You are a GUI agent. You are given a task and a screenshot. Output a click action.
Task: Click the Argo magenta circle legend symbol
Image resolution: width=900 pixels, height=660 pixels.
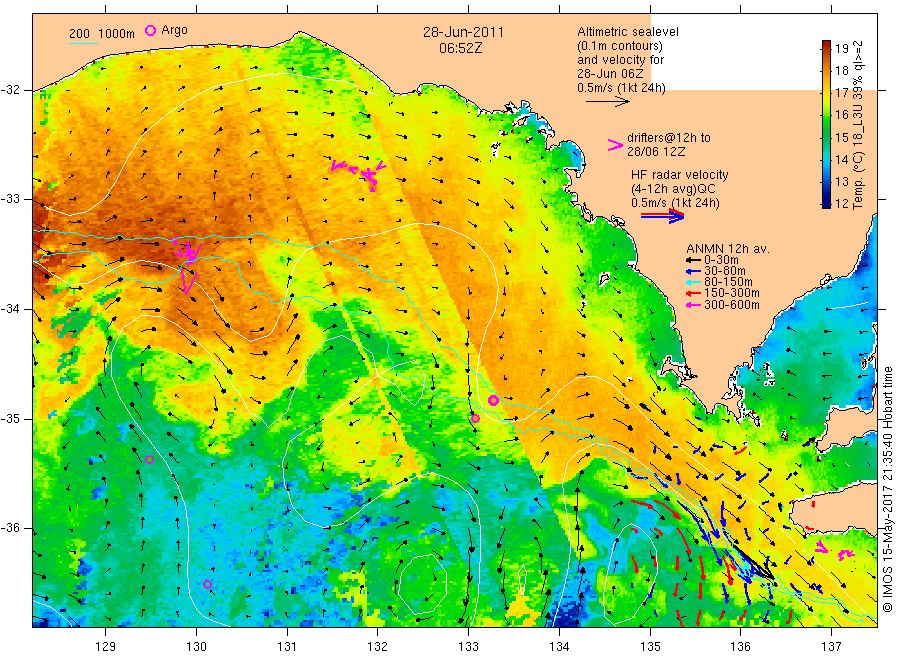150,31
